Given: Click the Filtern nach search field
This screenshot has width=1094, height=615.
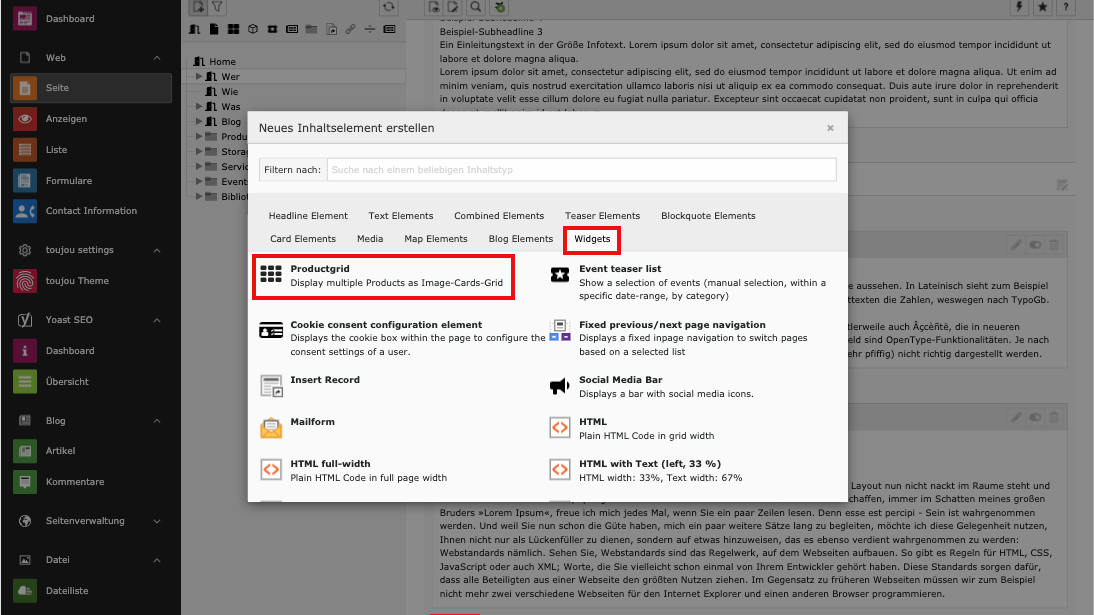Looking at the screenshot, I should (x=582, y=170).
